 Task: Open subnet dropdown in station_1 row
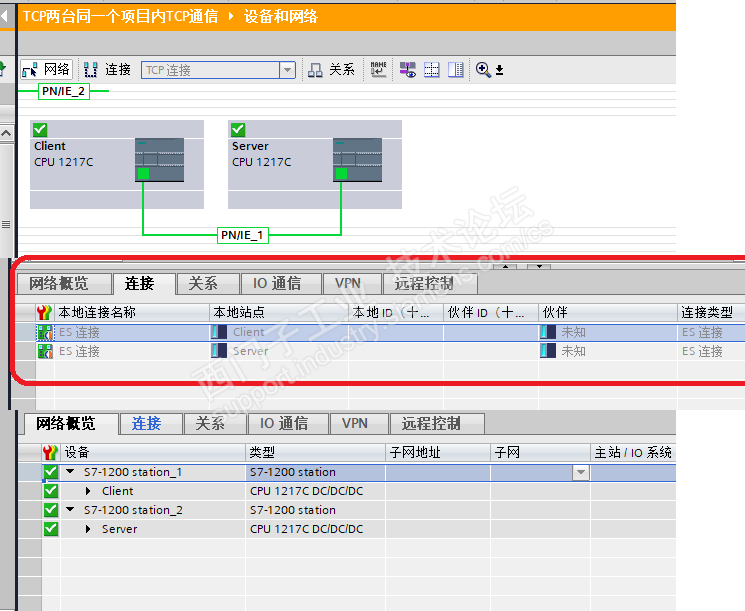581,473
